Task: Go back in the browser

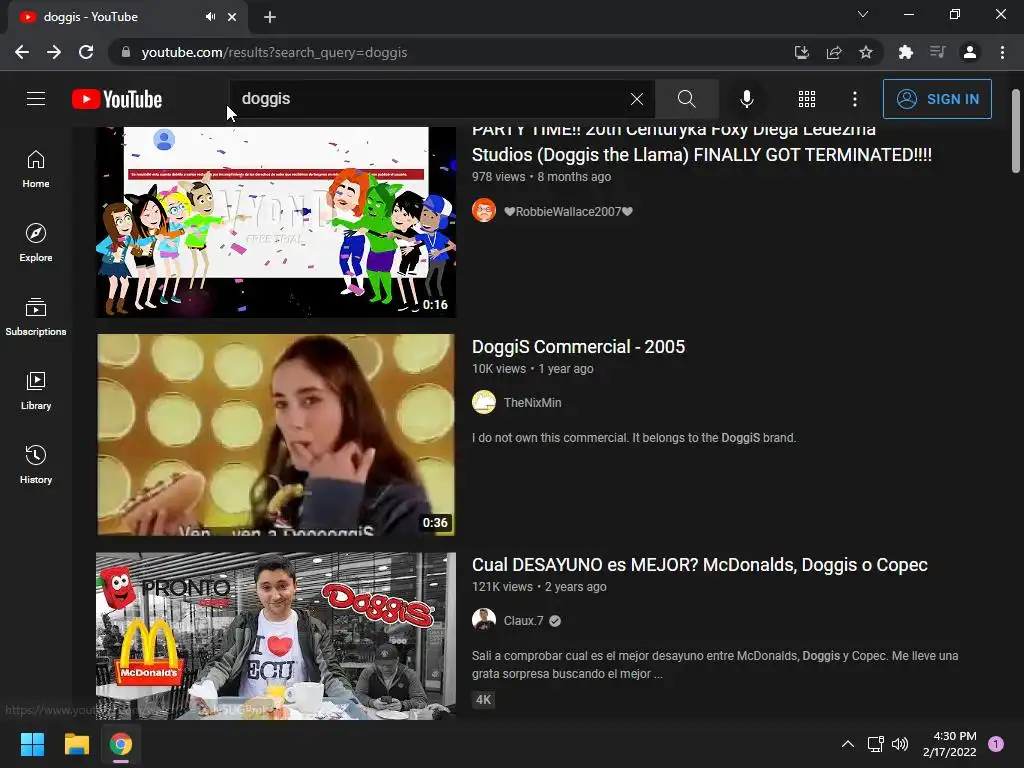Action: (22, 52)
